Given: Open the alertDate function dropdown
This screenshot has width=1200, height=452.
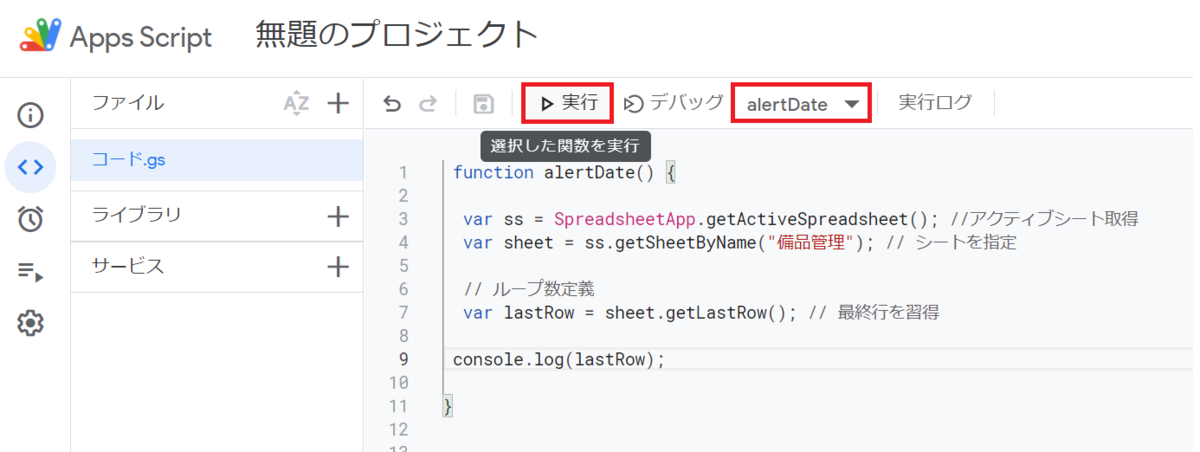Looking at the screenshot, I should [802, 103].
